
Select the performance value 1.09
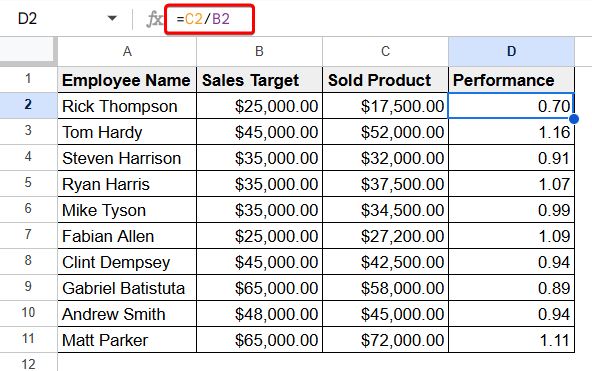(x=512, y=236)
